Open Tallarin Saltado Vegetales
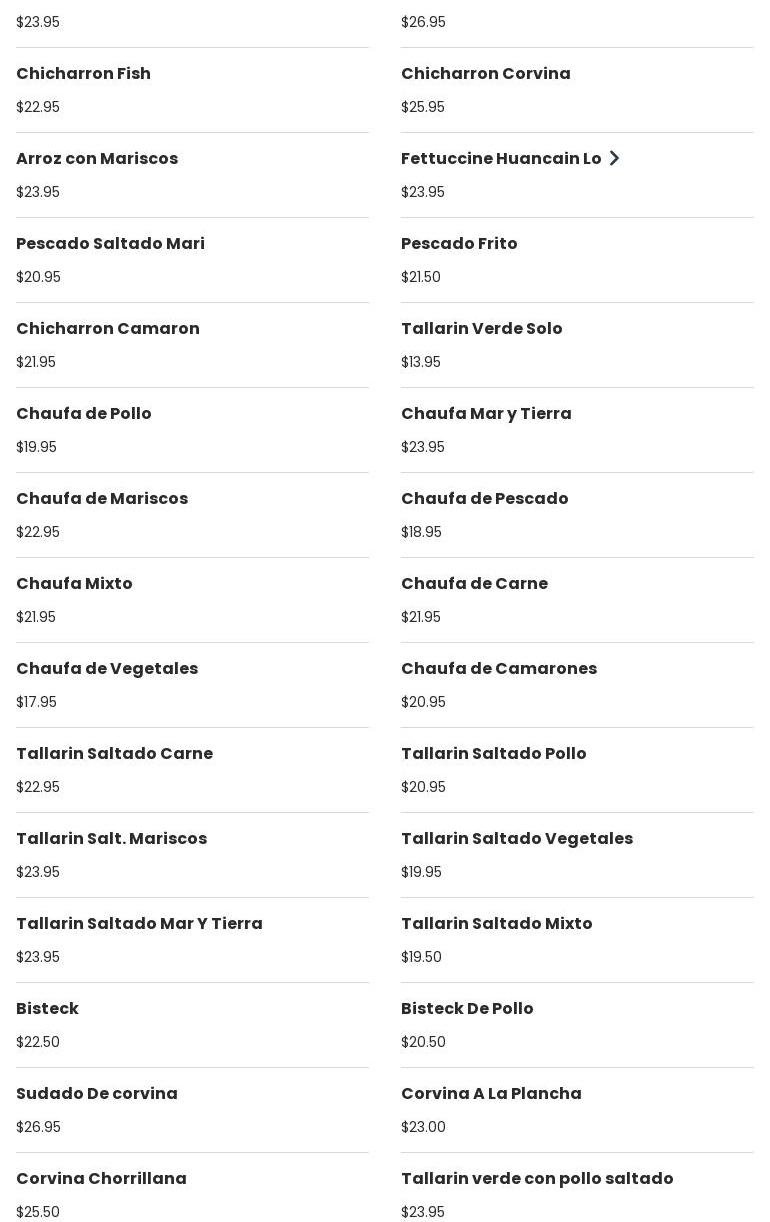The height and width of the screenshot is (1222, 770). [x=517, y=839]
